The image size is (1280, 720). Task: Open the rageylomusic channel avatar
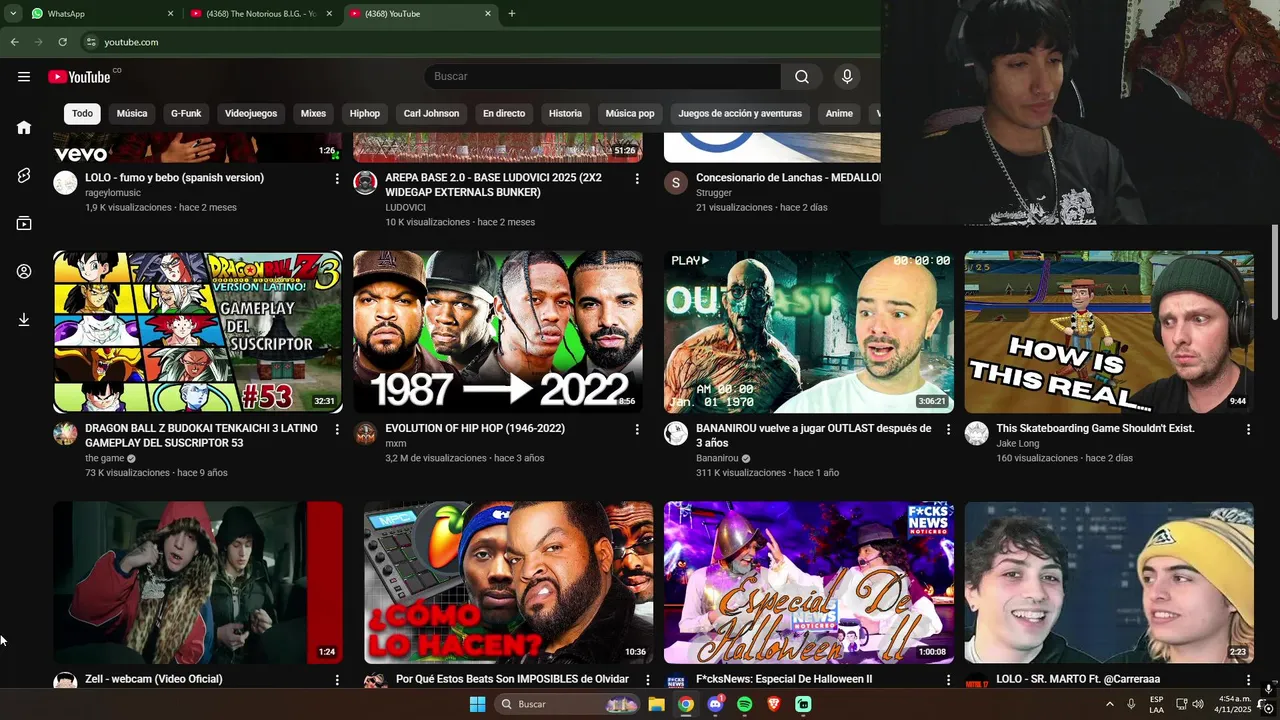click(65, 183)
